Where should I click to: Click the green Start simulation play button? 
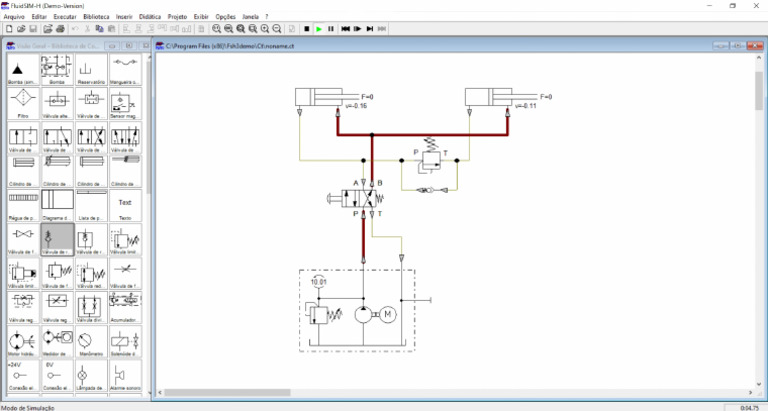(319, 29)
